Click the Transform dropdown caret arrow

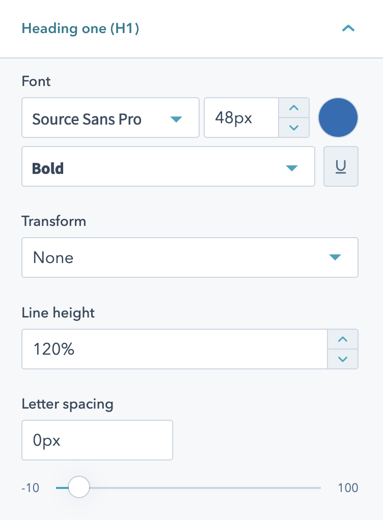(335, 257)
